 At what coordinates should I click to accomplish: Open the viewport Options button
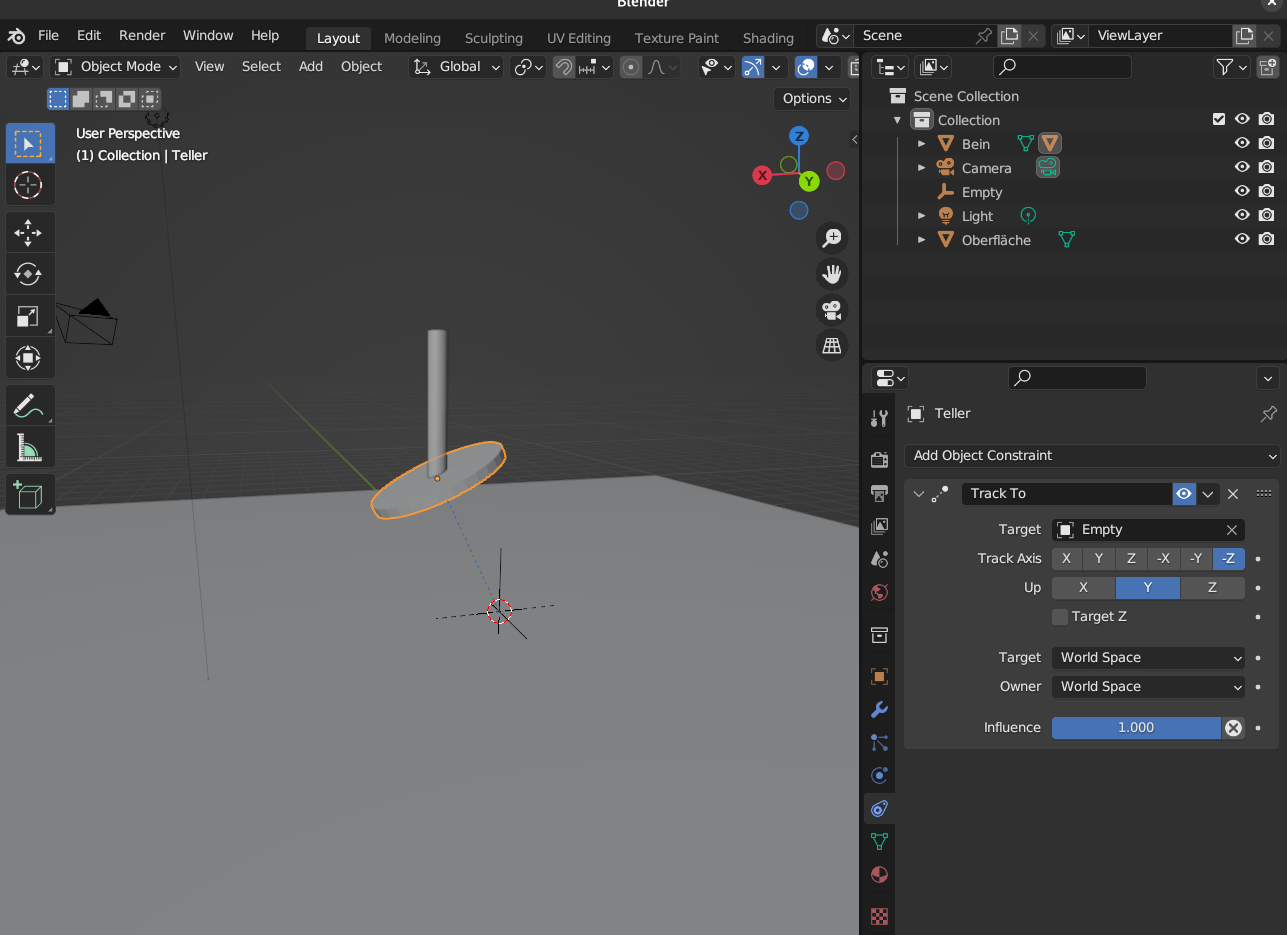coord(812,98)
